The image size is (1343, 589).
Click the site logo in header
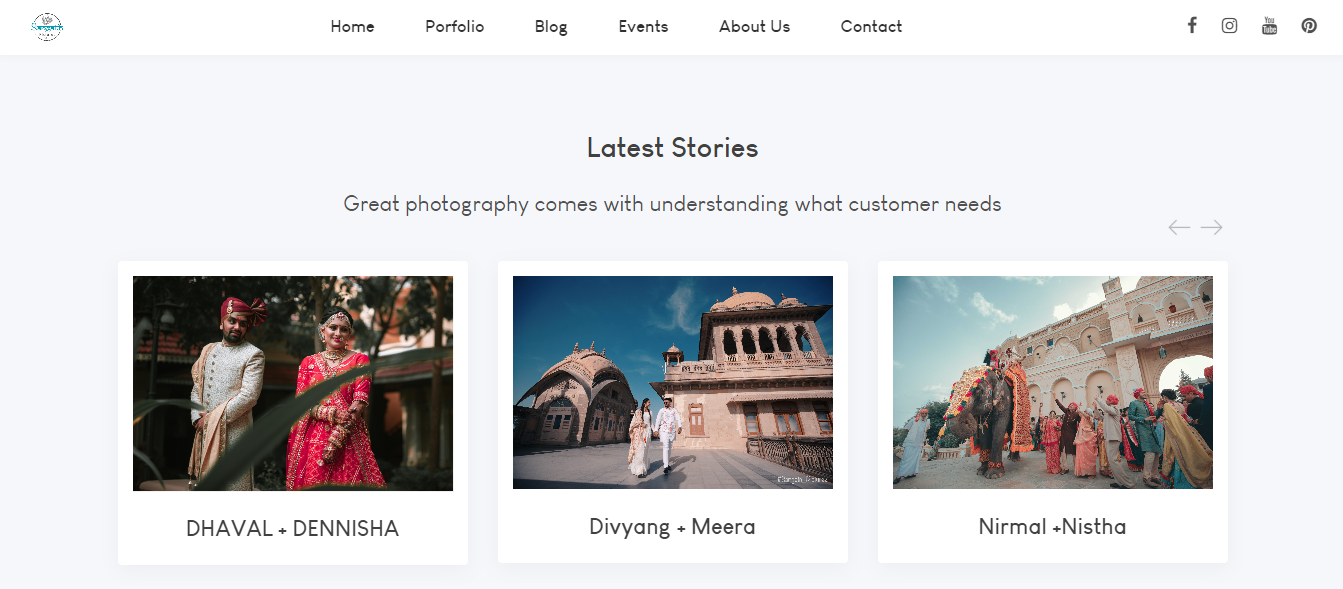[x=47, y=27]
